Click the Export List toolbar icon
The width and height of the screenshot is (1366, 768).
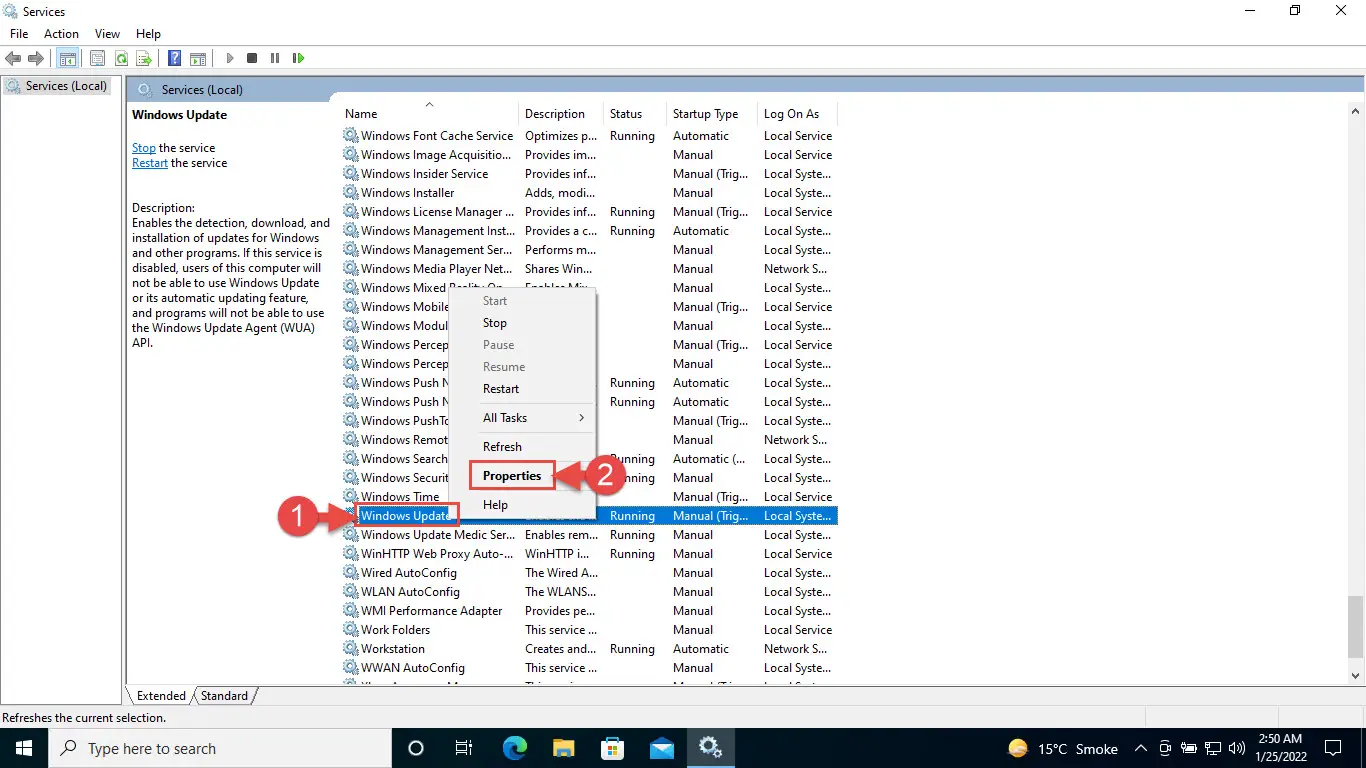pyautogui.click(x=144, y=58)
